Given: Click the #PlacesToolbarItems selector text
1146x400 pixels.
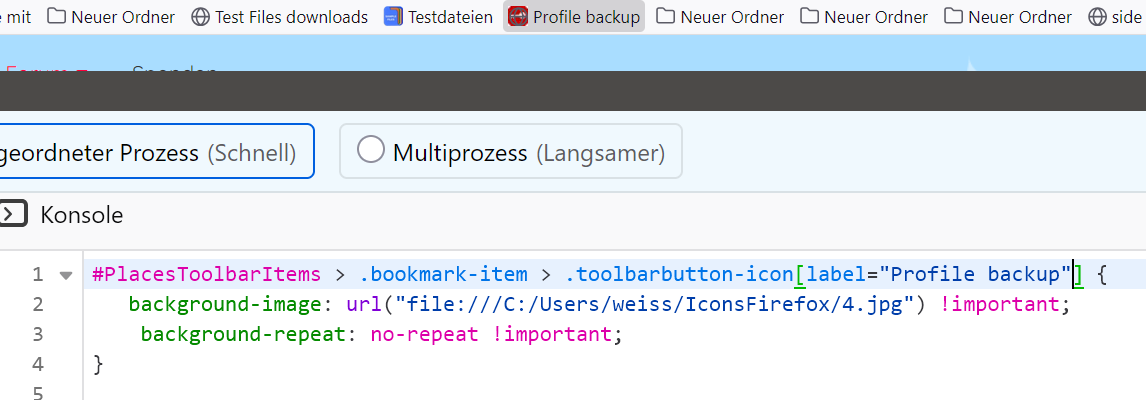Looking at the screenshot, I should click(206, 274).
